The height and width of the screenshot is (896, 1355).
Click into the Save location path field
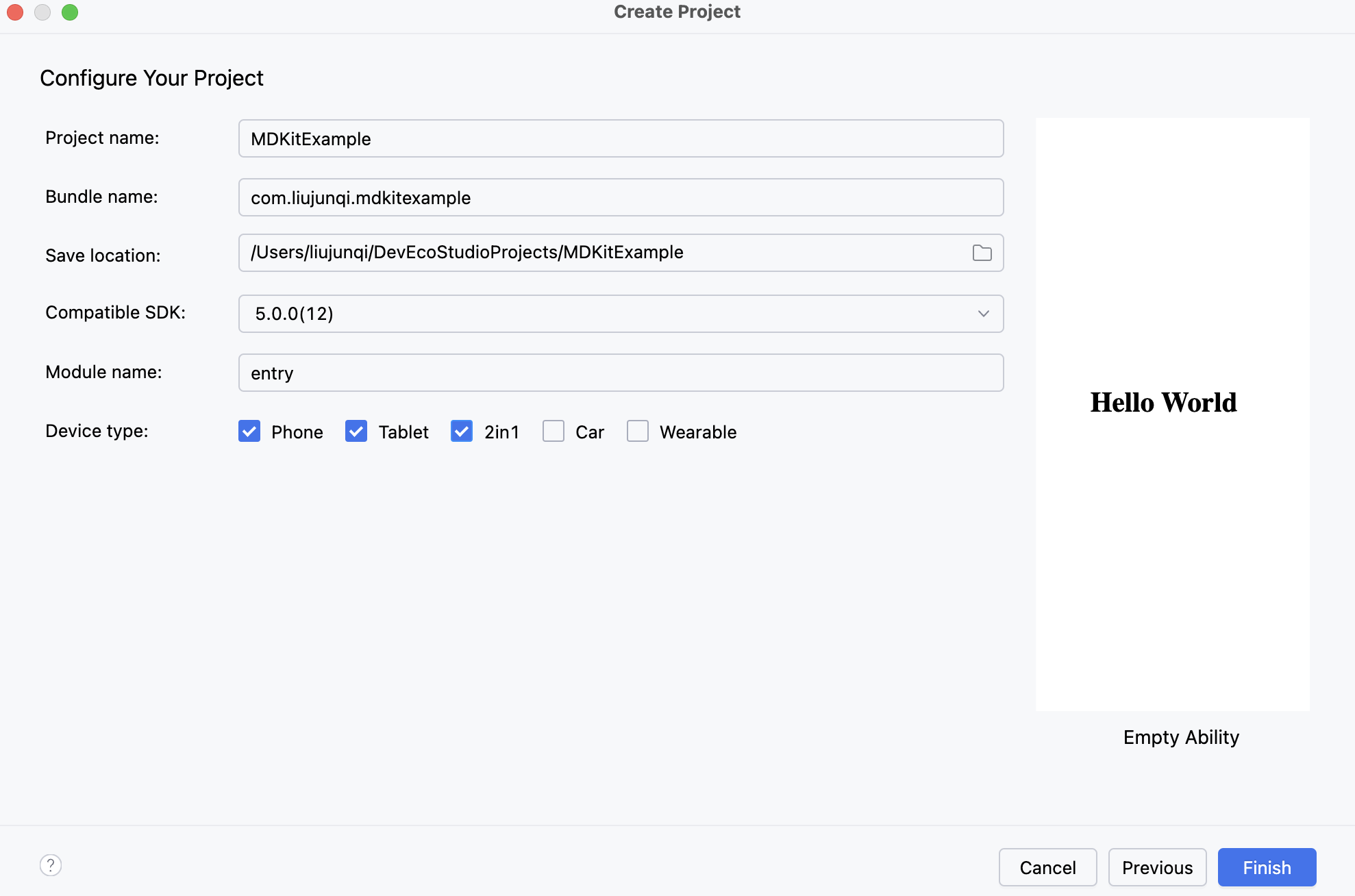click(x=603, y=253)
